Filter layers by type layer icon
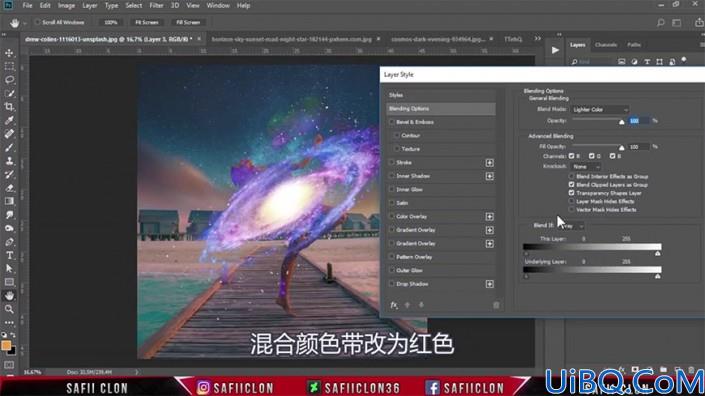705x396 pixels. pos(647,62)
